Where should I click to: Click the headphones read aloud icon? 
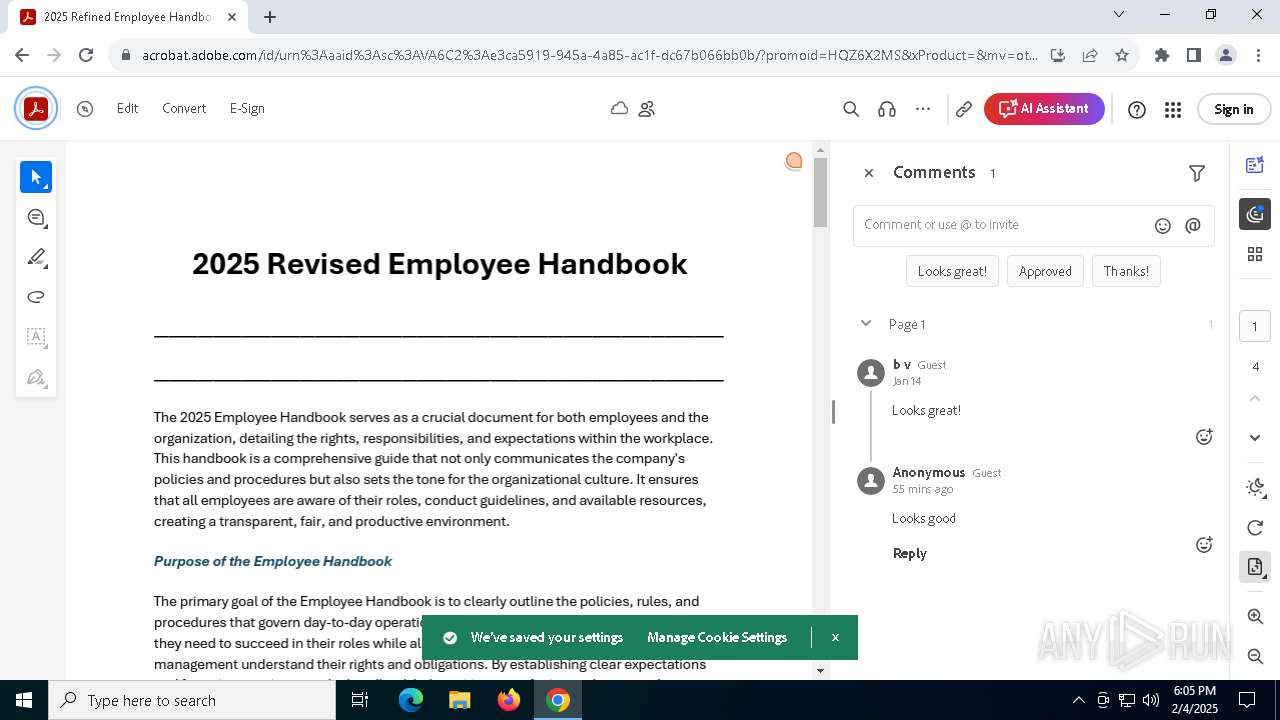point(887,109)
